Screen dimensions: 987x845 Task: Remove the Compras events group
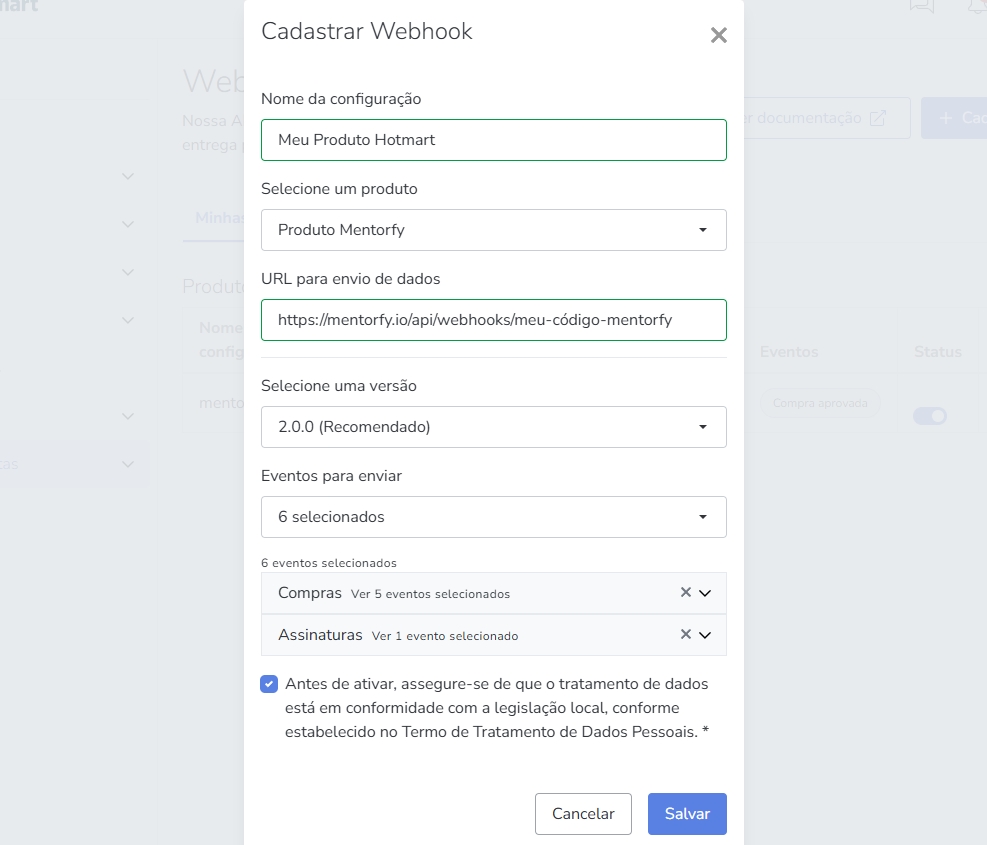tap(685, 593)
